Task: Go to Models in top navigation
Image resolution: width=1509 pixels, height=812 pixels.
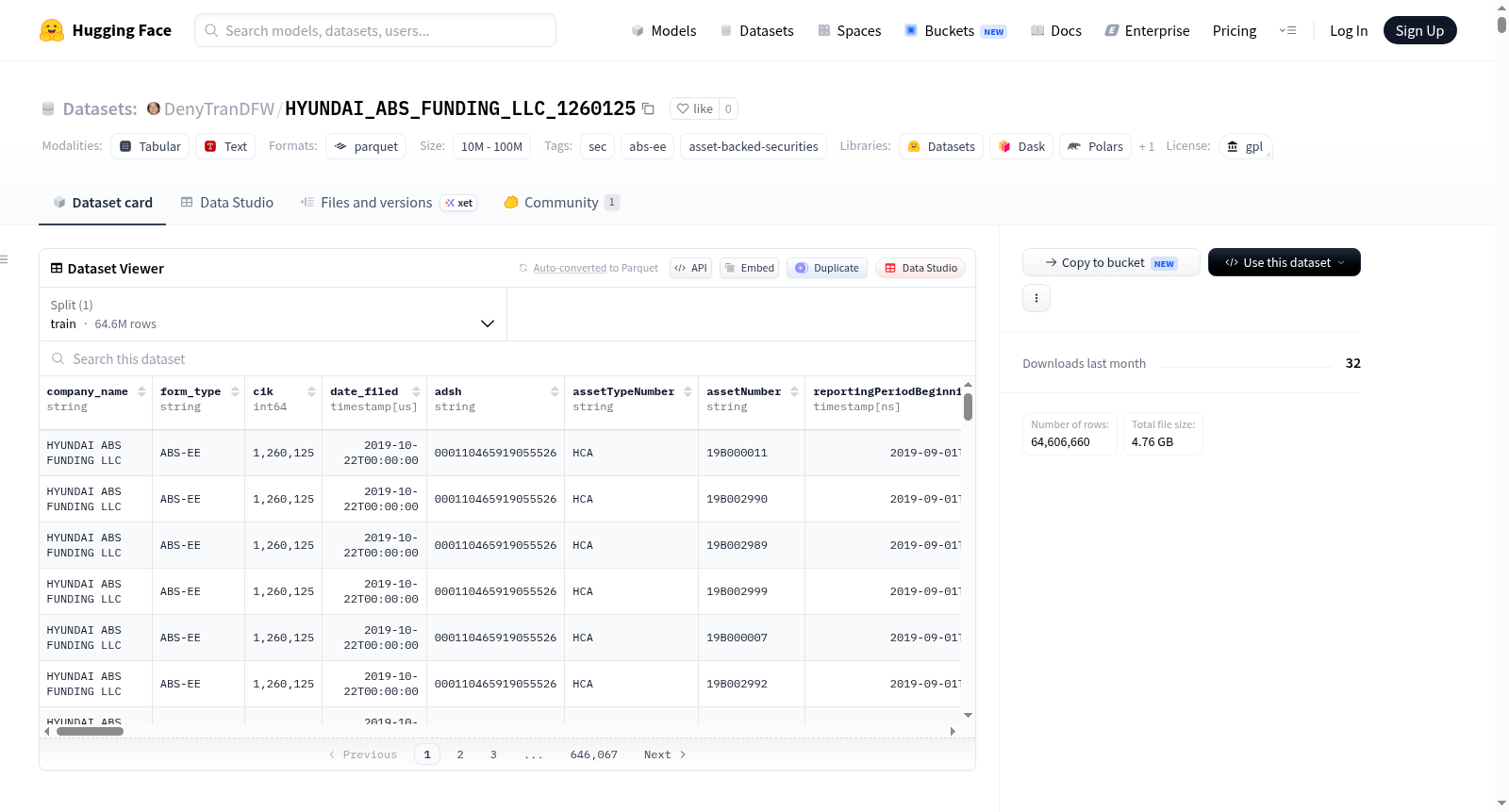Action: [x=664, y=30]
